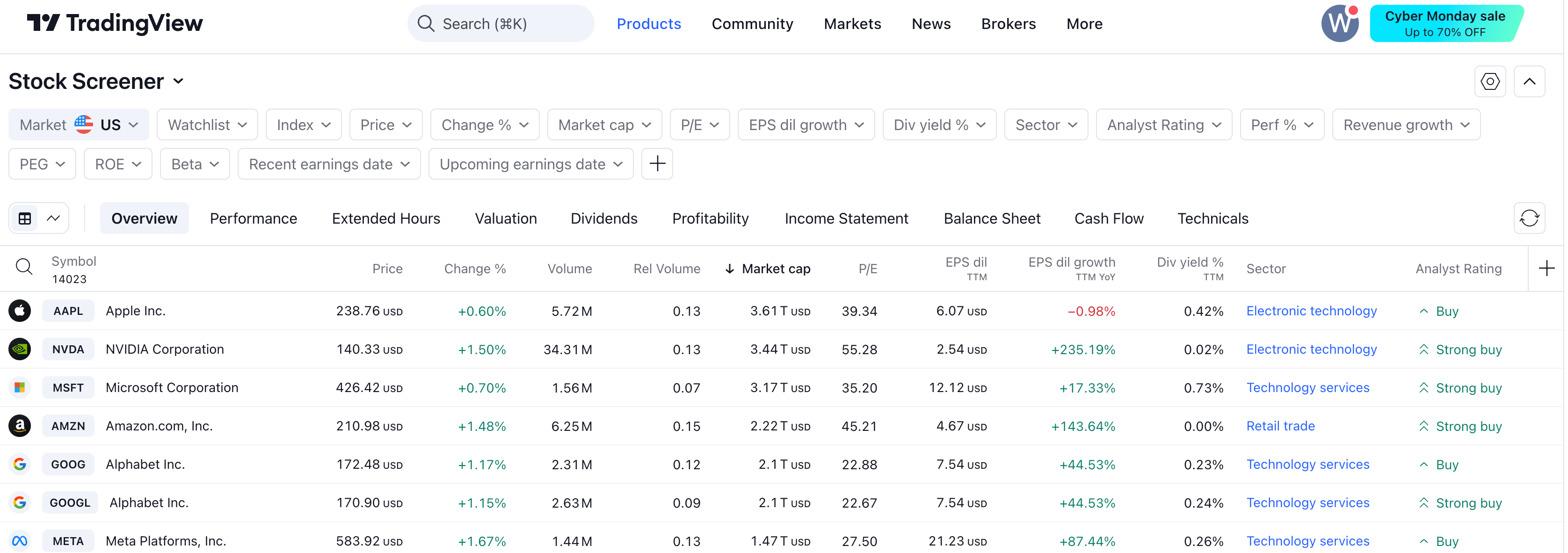Open screener settings hexagon icon
The image size is (1568, 553).
coord(1489,81)
